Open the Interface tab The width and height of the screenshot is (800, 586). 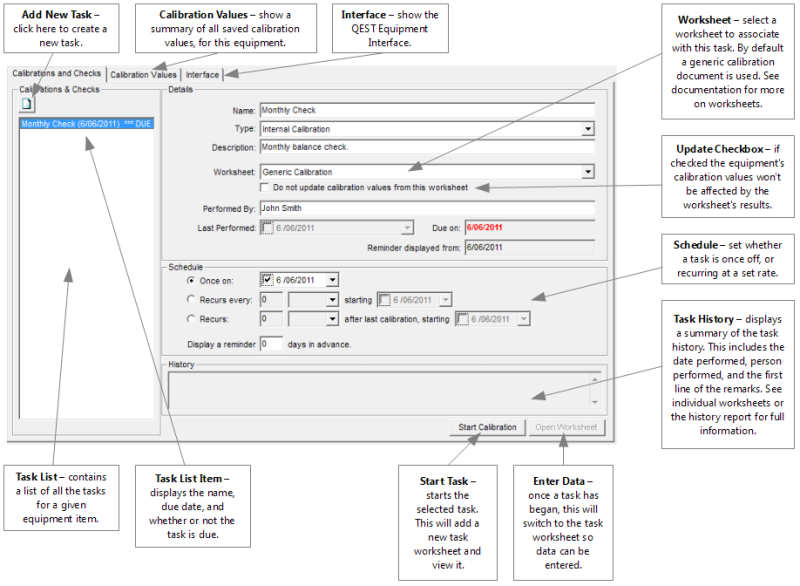(x=202, y=73)
